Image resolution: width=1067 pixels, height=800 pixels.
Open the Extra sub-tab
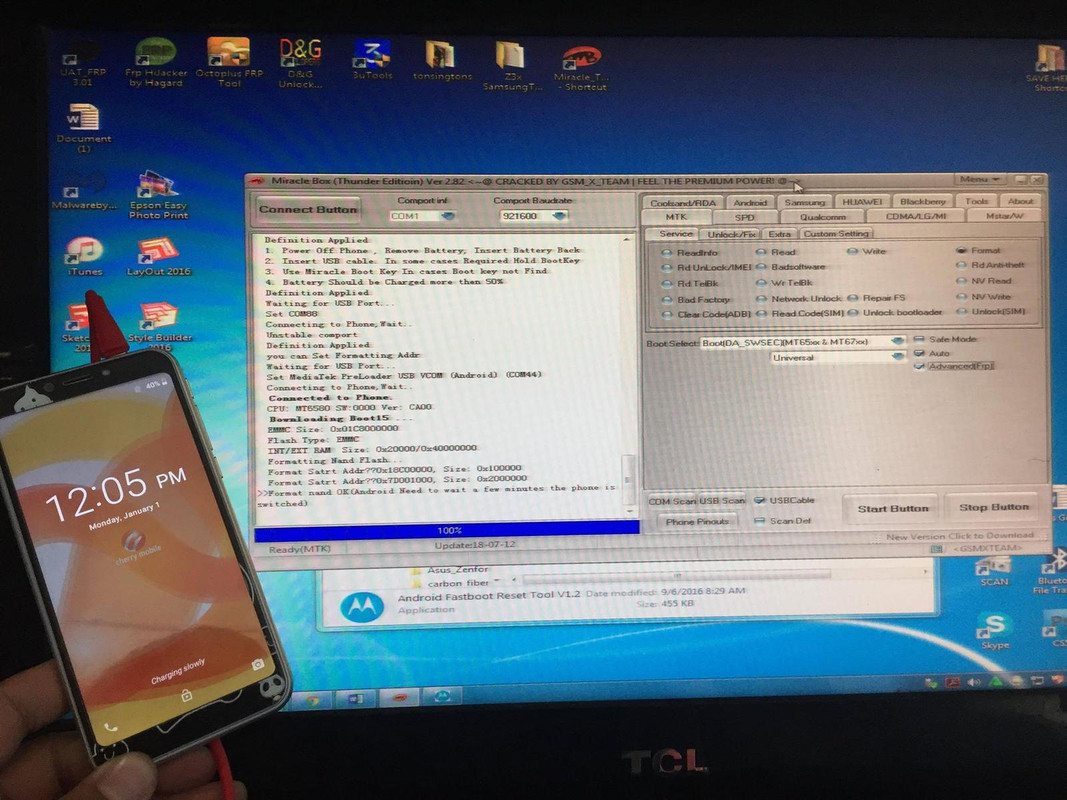[779, 233]
